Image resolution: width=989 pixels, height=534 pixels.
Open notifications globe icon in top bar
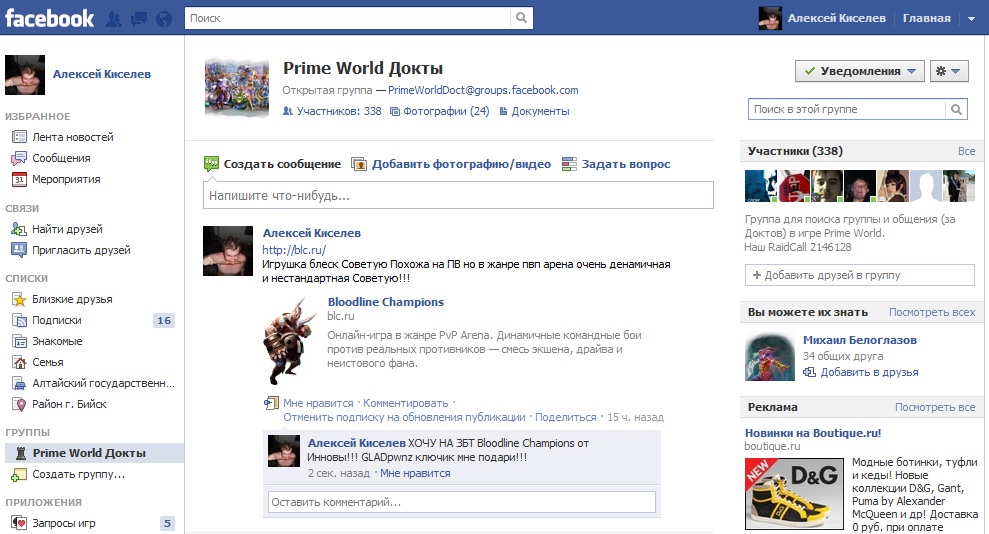tap(164, 18)
